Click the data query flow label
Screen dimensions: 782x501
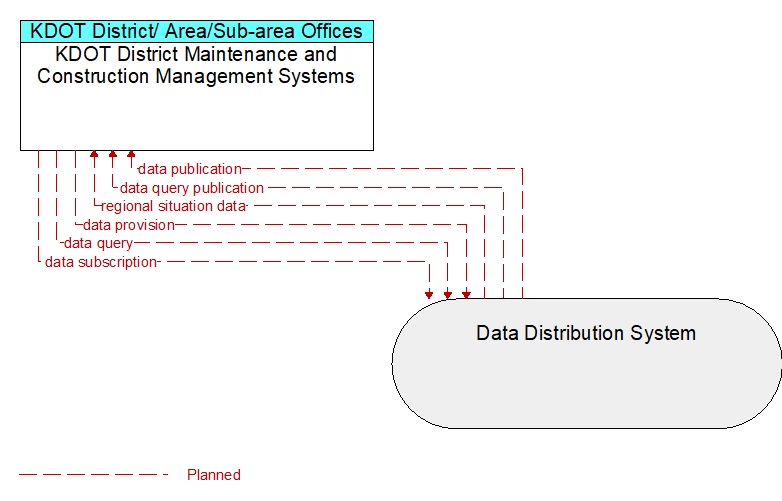pyautogui.click(x=98, y=243)
